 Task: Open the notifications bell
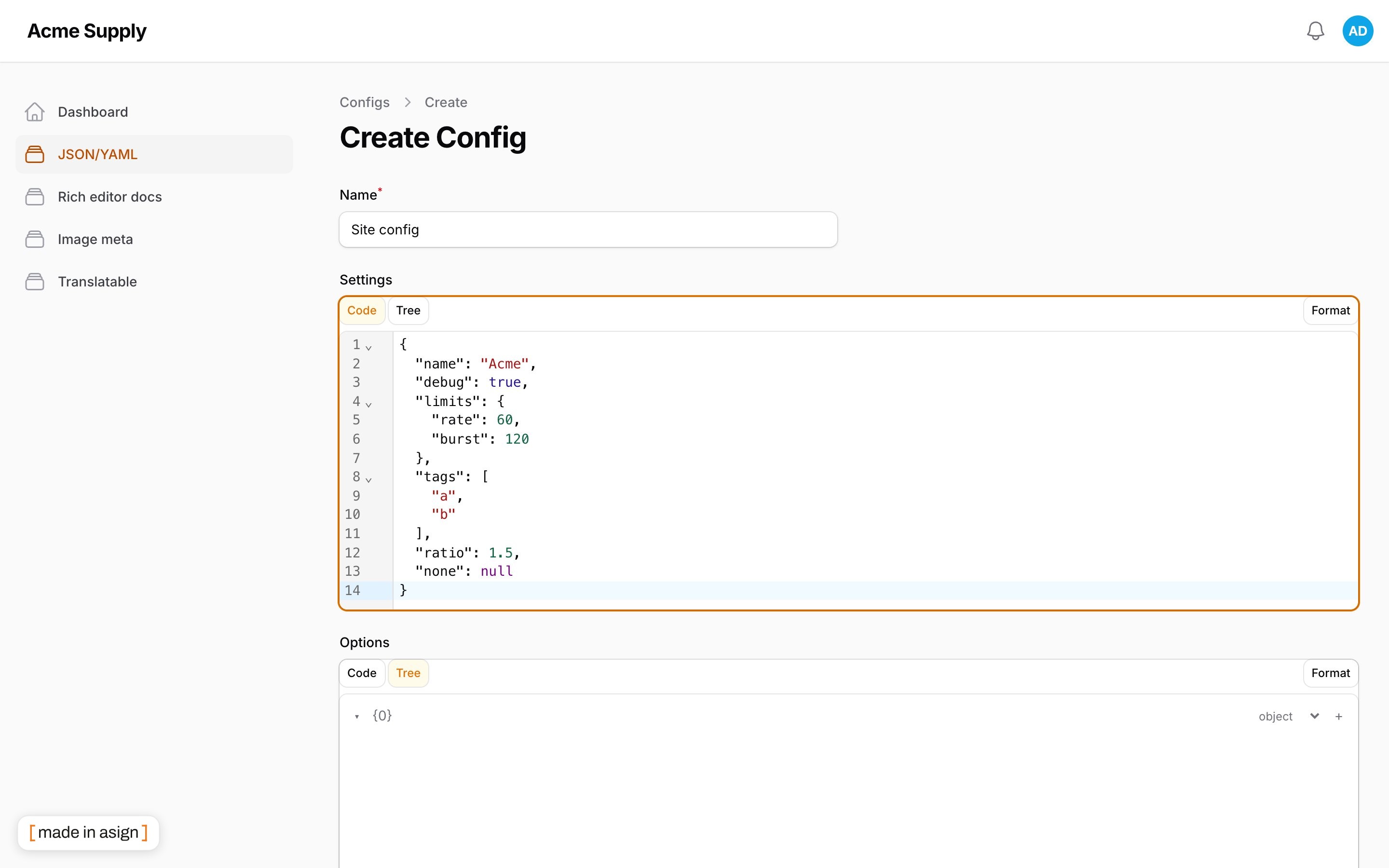coord(1315,31)
